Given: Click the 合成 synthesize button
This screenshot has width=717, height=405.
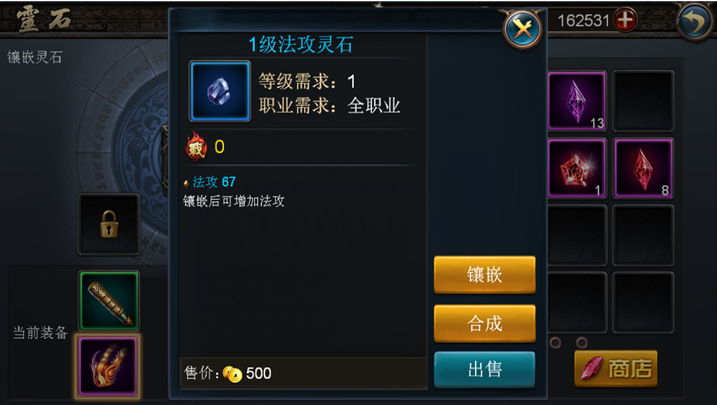Looking at the screenshot, I should [484, 323].
